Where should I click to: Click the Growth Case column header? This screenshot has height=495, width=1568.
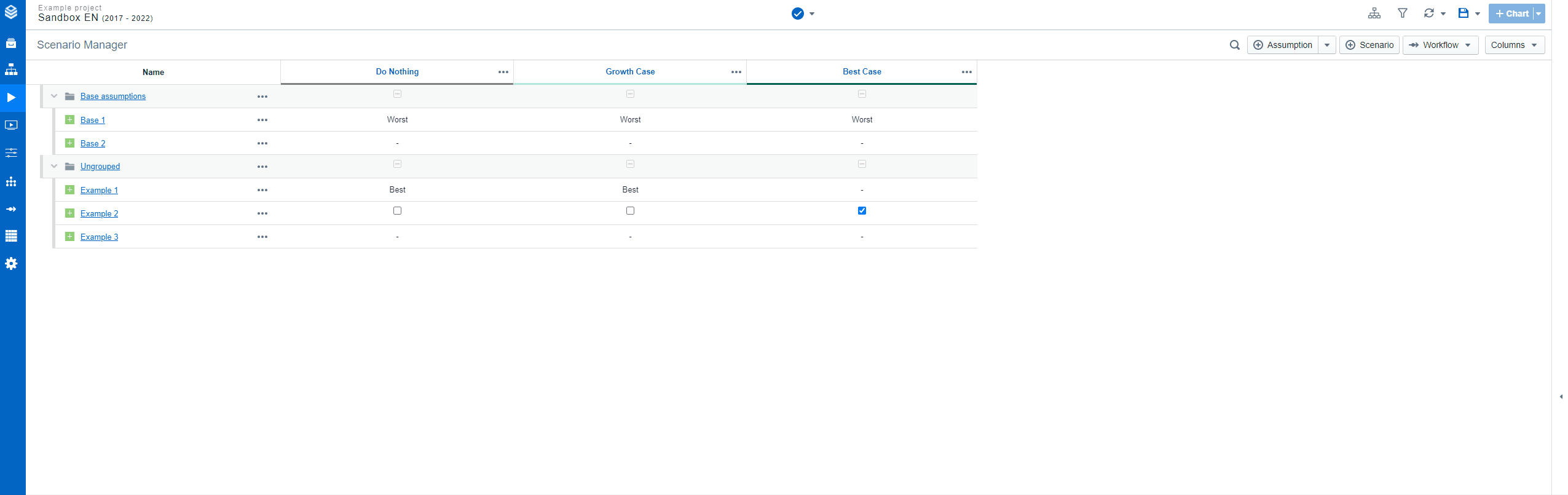[x=630, y=72]
